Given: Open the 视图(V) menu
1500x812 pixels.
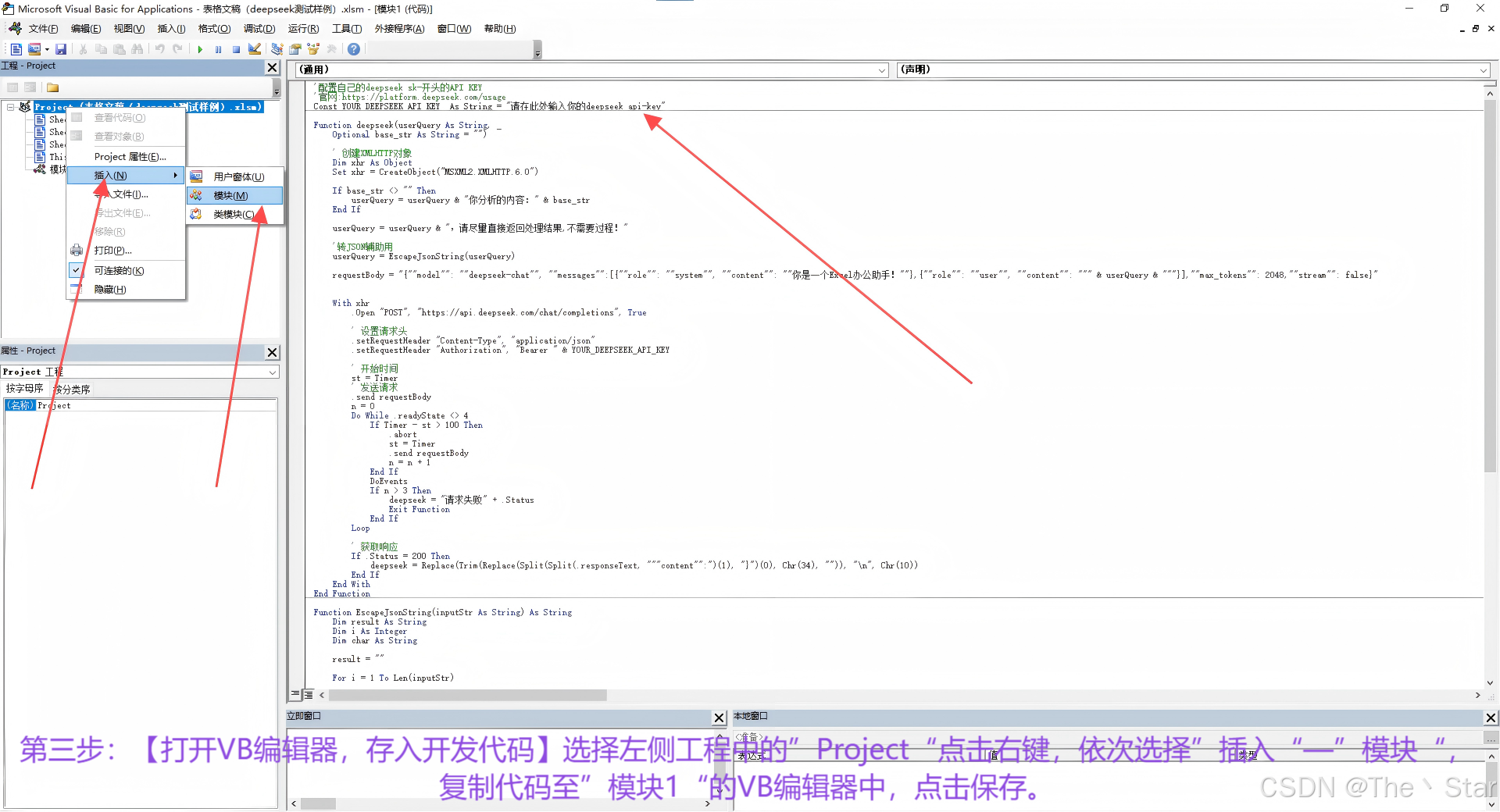Looking at the screenshot, I should coord(129,29).
